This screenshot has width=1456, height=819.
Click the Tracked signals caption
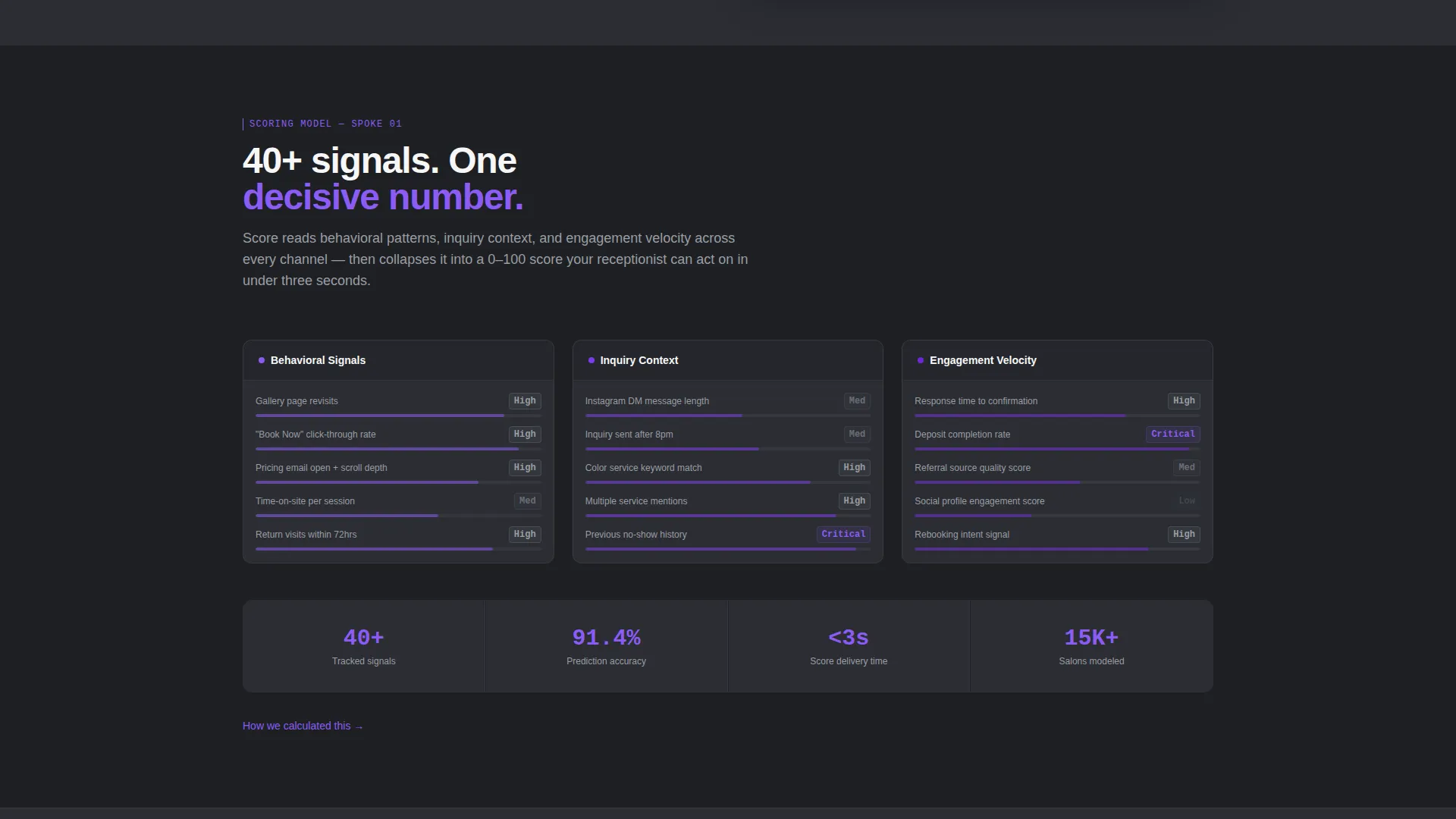pyautogui.click(x=364, y=661)
